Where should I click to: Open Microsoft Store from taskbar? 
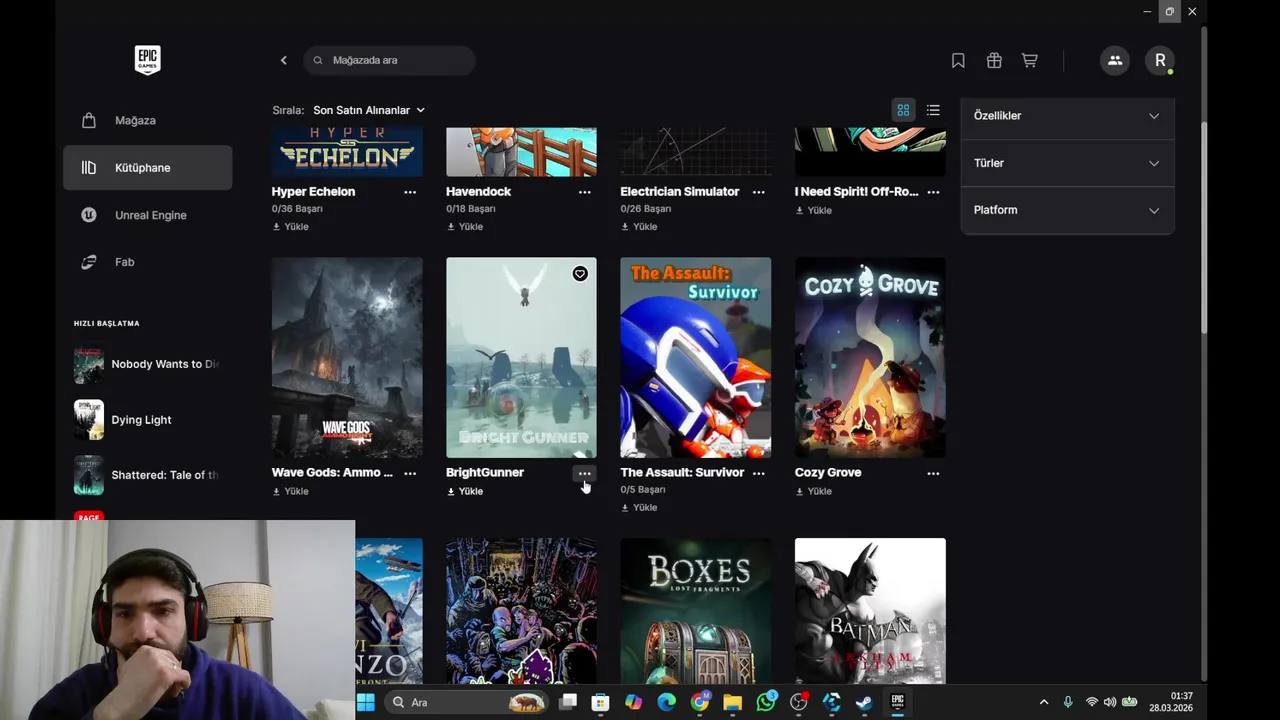600,702
